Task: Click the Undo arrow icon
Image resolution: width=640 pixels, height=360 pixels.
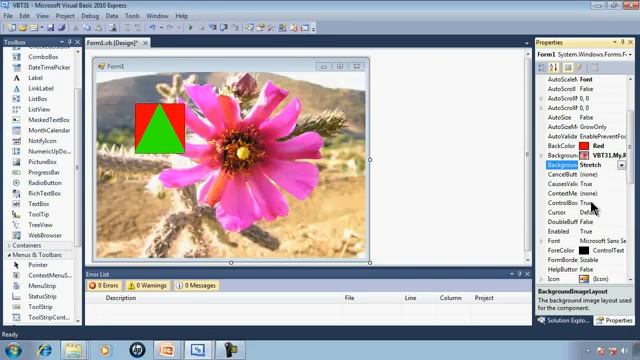Action: click(x=152, y=28)
